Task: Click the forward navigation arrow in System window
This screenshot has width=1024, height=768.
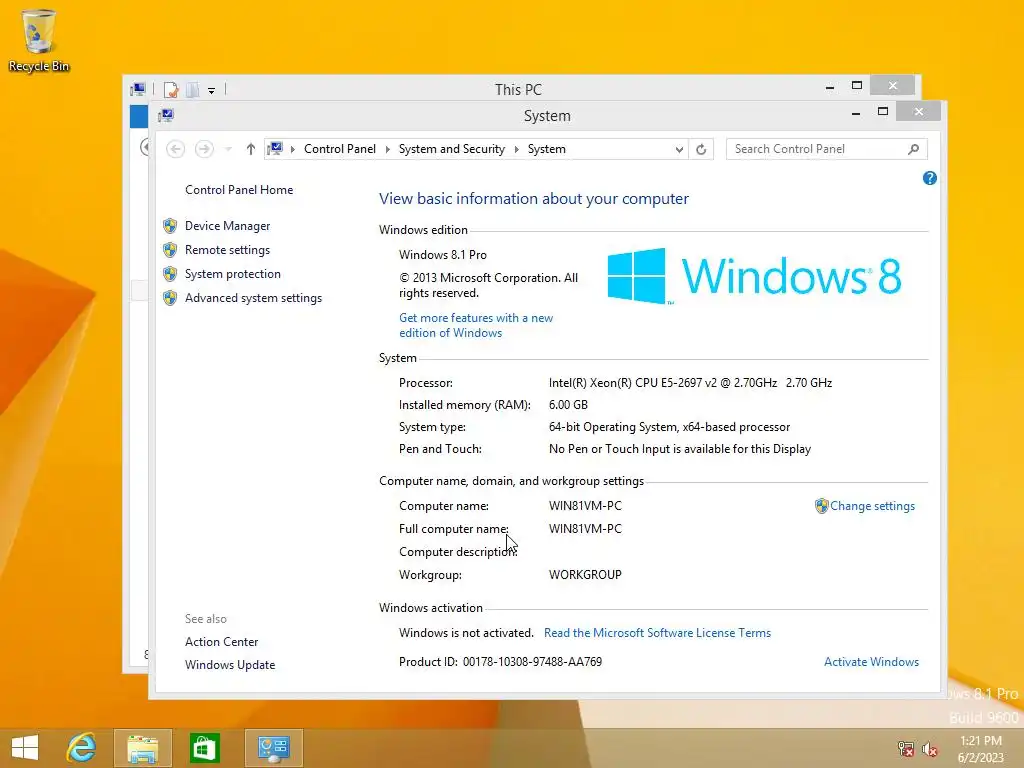Action: 204,150
